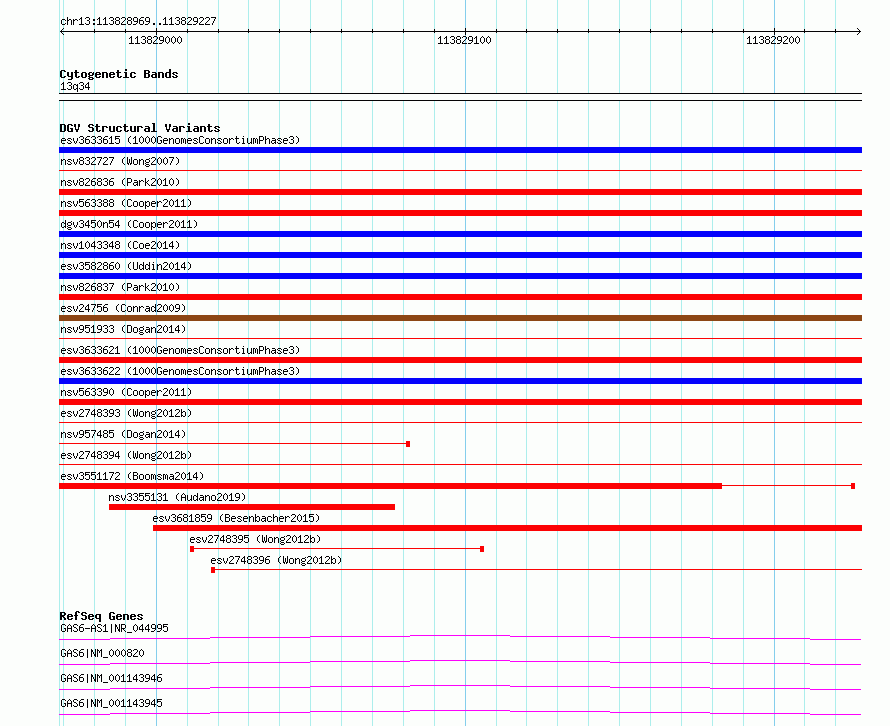890x726 pixels.
Task: Click the RefSeq Genes track heading
Action: (101, 616)
